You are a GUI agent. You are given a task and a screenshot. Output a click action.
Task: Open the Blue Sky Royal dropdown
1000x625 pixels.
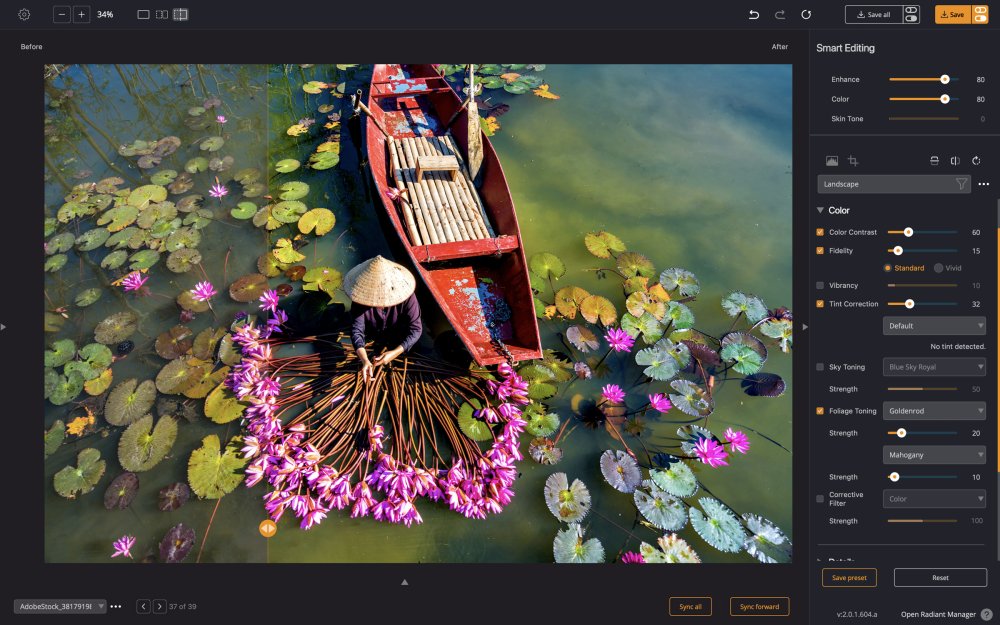(x=934, y=367)
